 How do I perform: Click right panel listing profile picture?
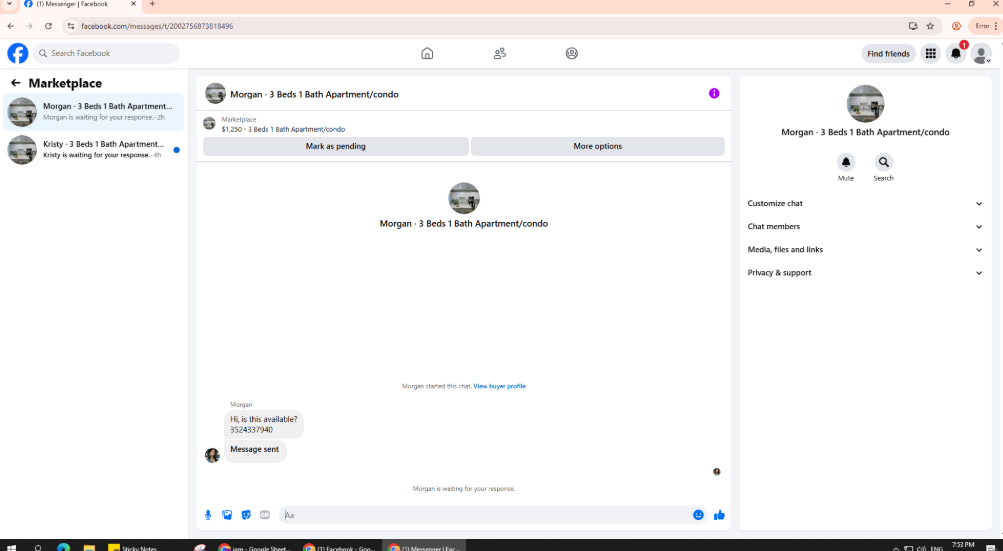click(x=865, y=104)
